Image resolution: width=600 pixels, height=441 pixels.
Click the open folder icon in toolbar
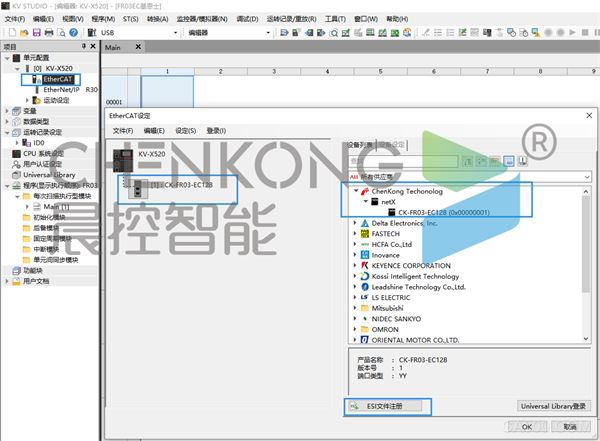click(21, 32)
